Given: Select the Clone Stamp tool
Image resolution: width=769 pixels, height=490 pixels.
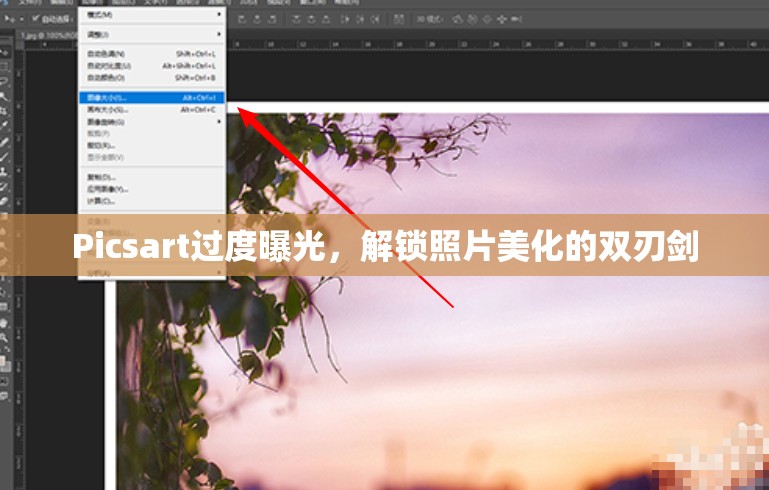Looking at the screenshot, I should click(x=5, y=172).
